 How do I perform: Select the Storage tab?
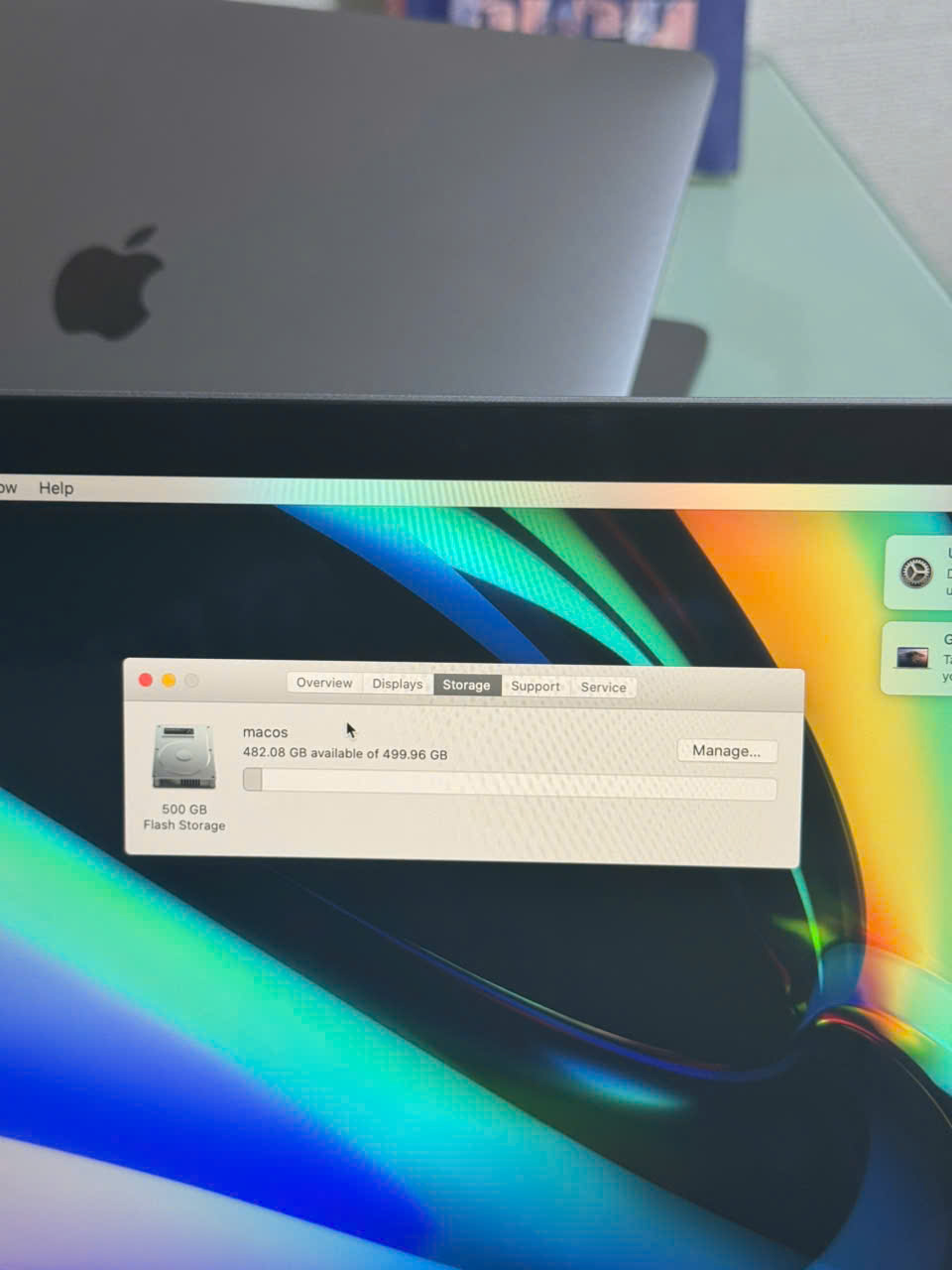466,685
